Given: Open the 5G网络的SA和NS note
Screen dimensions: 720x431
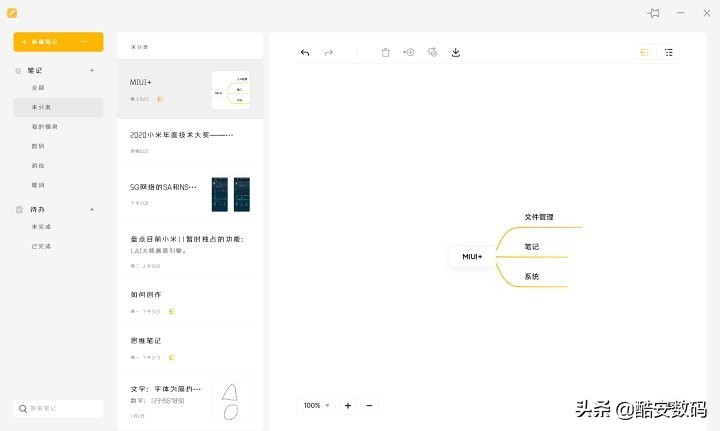Looking at the screenshot, I should point(190,195).
